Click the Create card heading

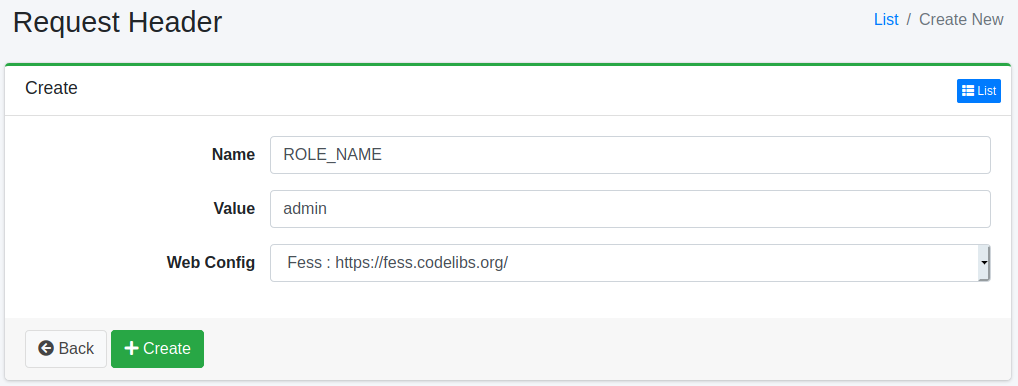(51, 88)
